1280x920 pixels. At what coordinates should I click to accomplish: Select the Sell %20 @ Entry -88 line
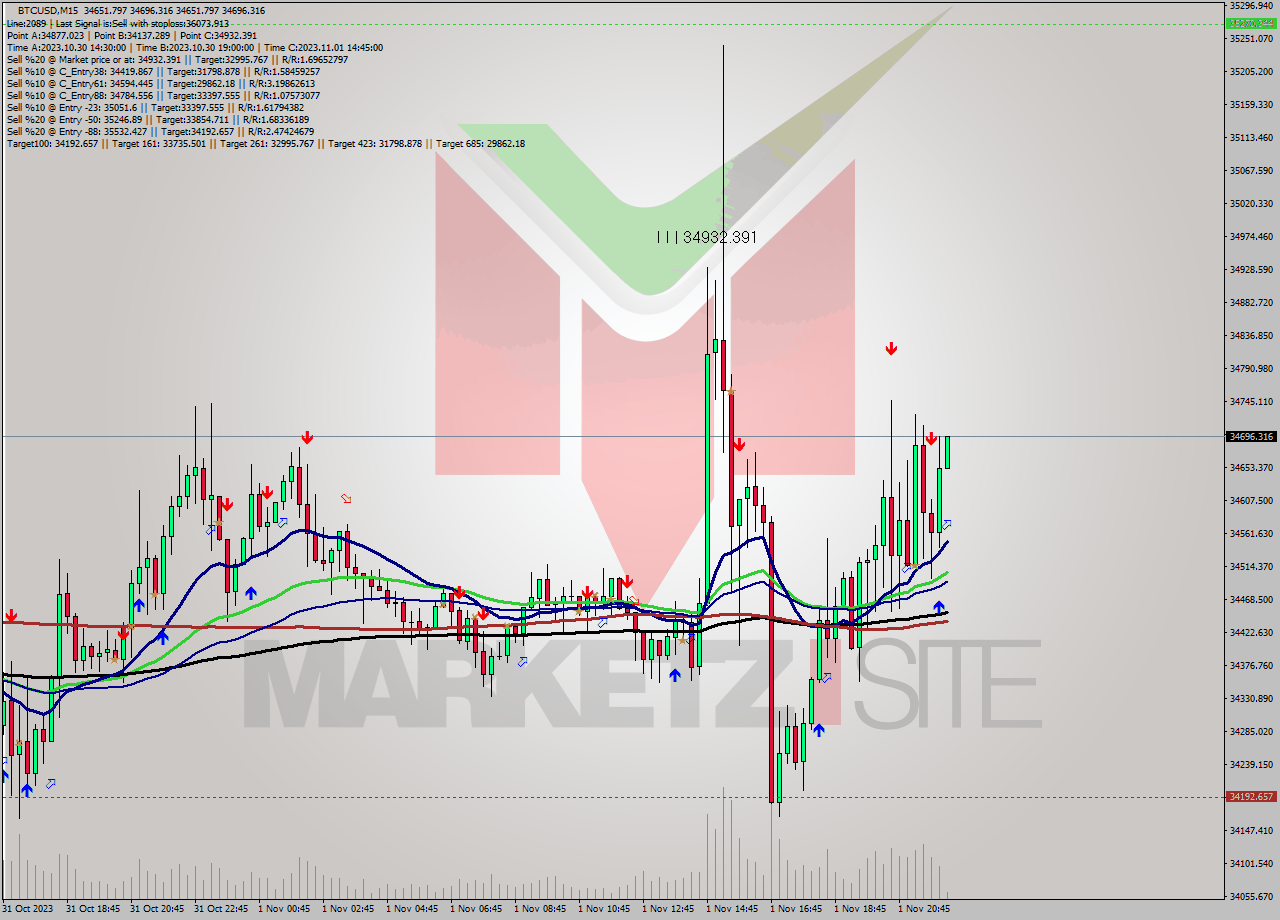(x=160, y=131)
